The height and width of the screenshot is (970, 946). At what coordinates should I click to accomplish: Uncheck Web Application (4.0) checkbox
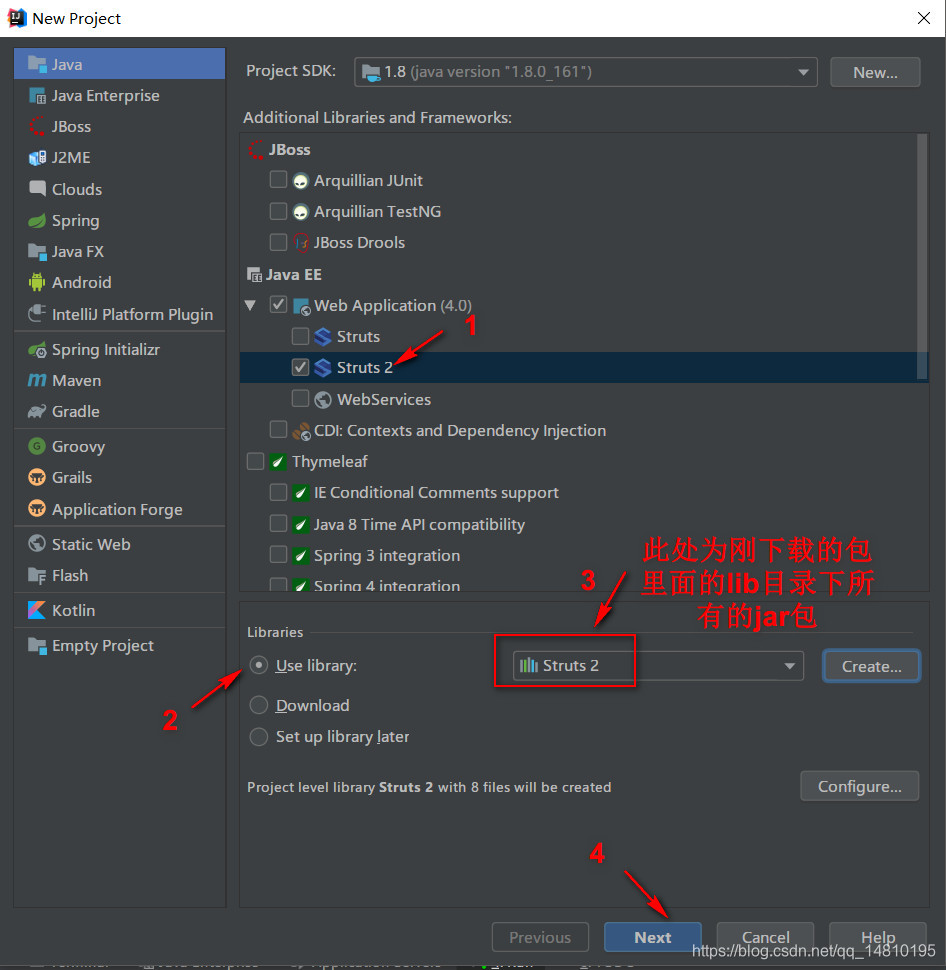[x=278, y=304]
